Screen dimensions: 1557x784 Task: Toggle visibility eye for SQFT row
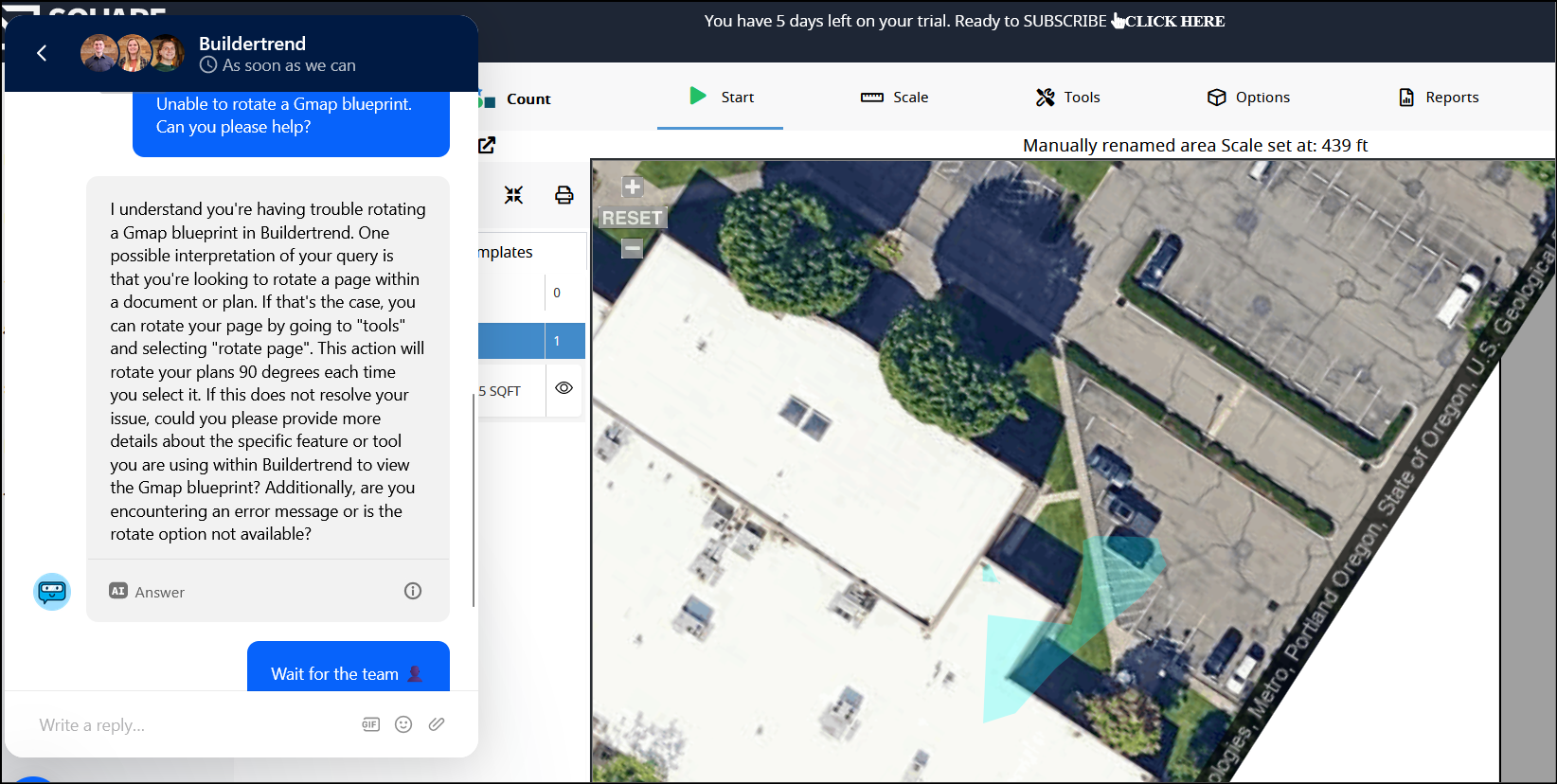(x=564, y=388)
